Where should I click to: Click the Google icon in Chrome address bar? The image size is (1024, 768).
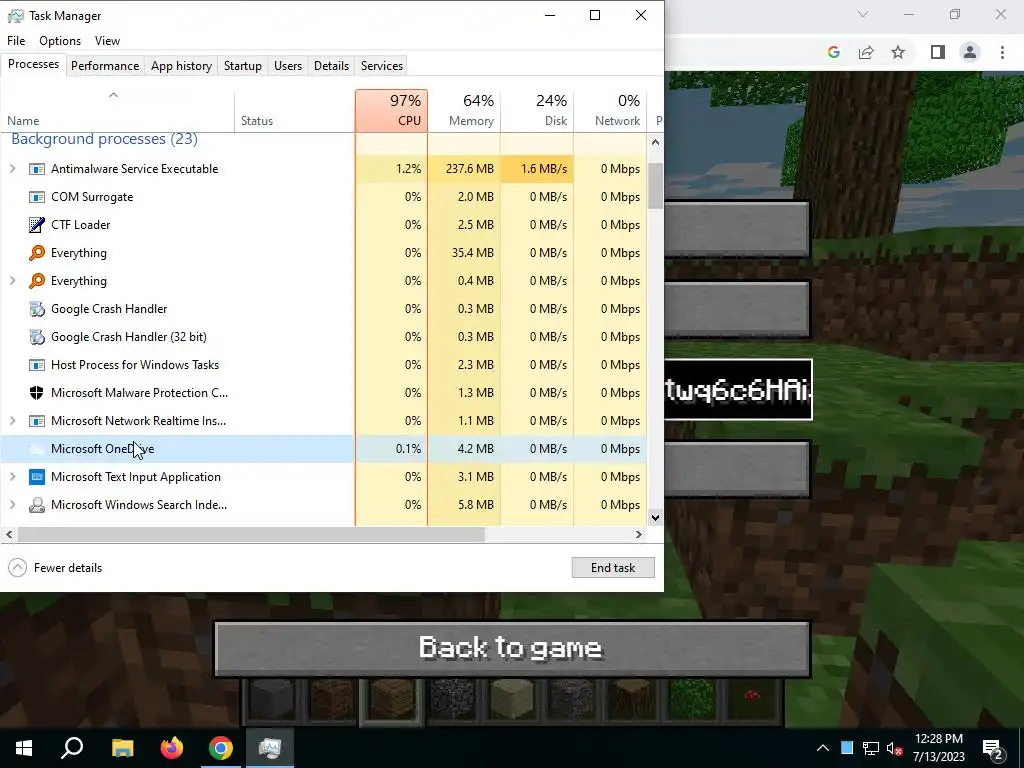click(x=833, y=52)
